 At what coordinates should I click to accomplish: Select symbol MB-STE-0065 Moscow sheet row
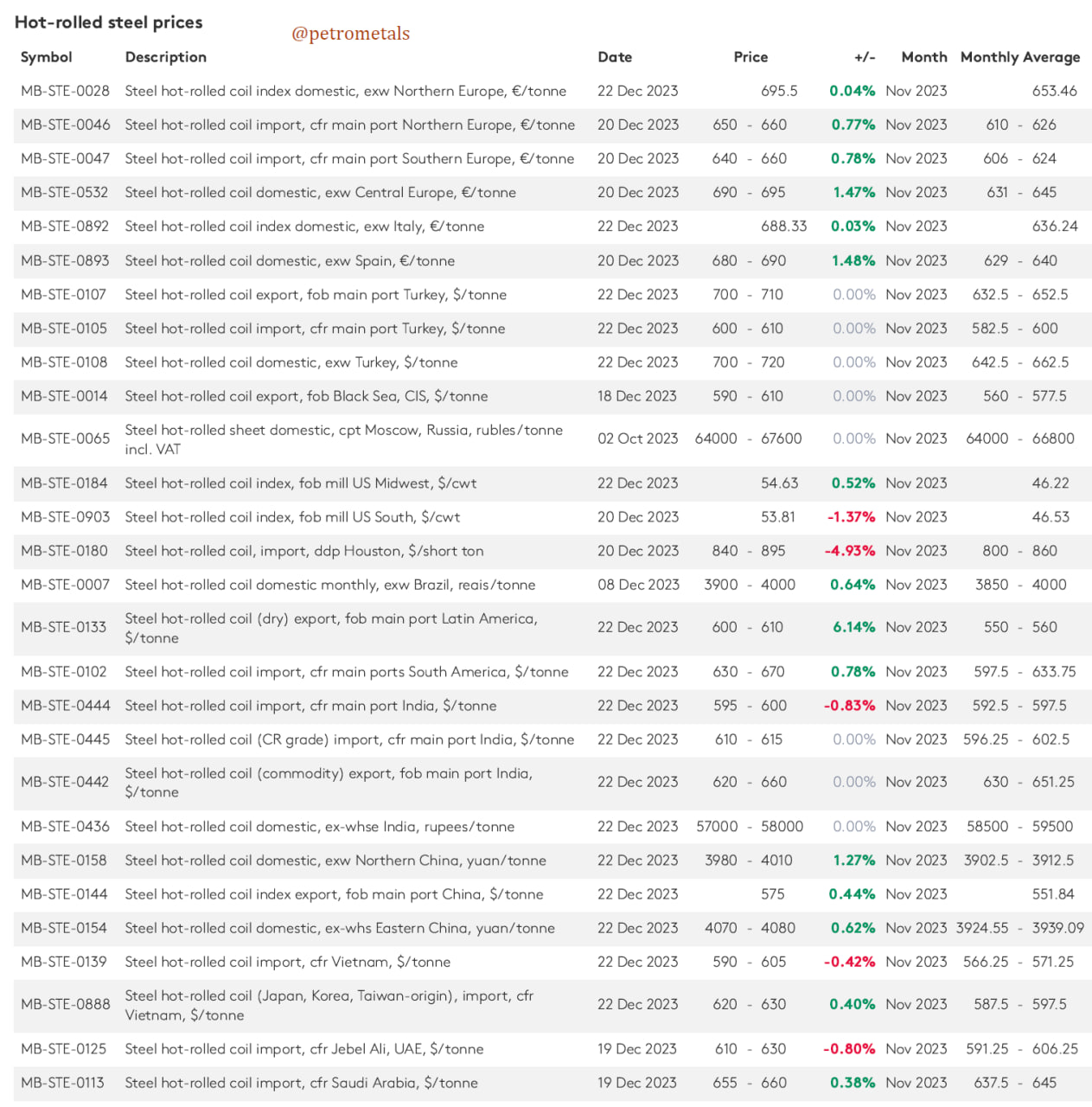66,438
